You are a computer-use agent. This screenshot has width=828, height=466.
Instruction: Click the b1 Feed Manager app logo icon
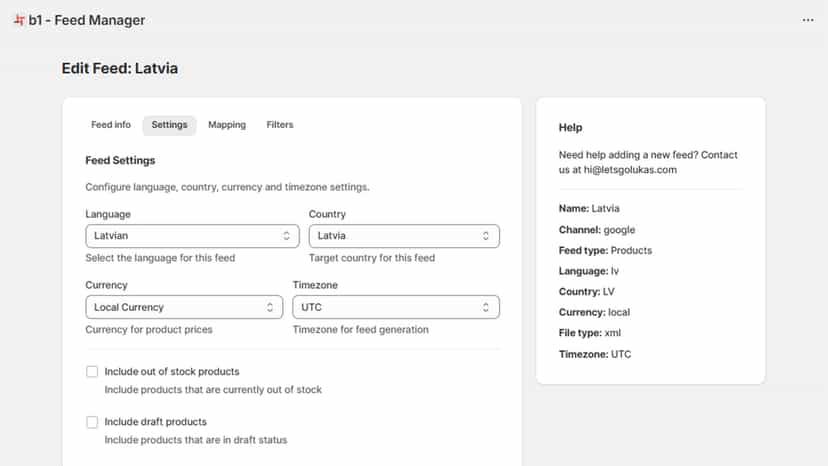pos(19,20)
